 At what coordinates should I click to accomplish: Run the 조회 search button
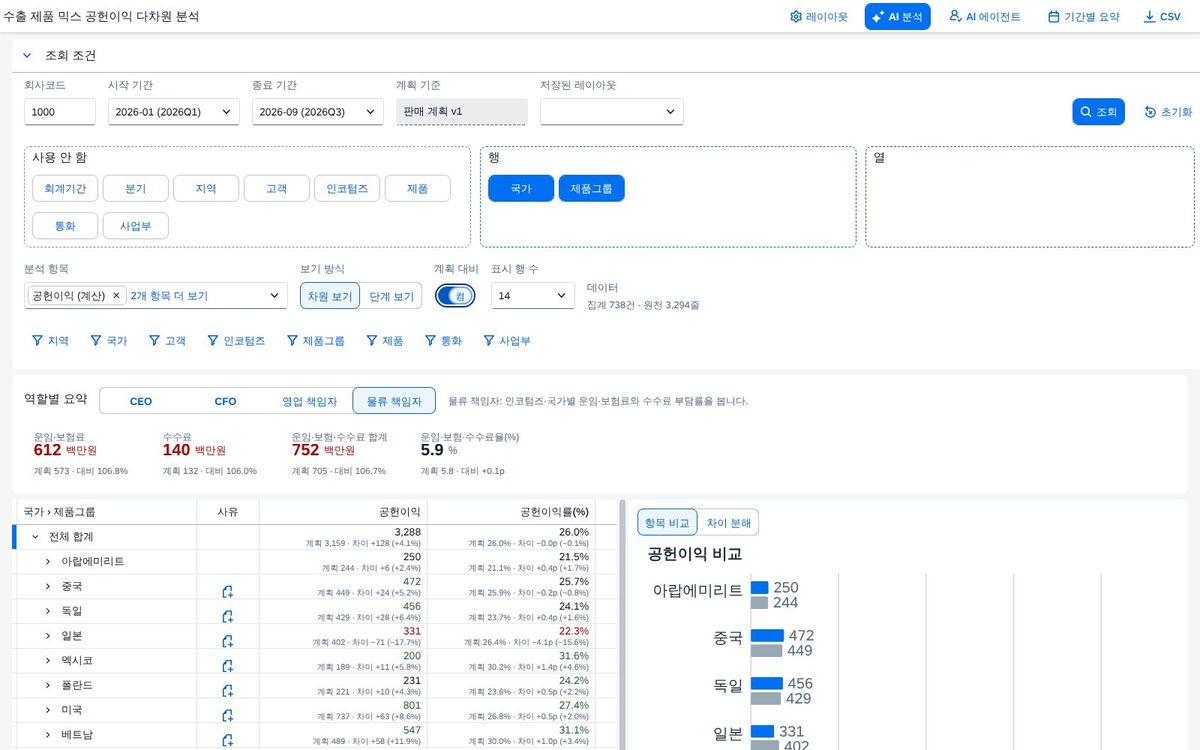[1098, 112]
